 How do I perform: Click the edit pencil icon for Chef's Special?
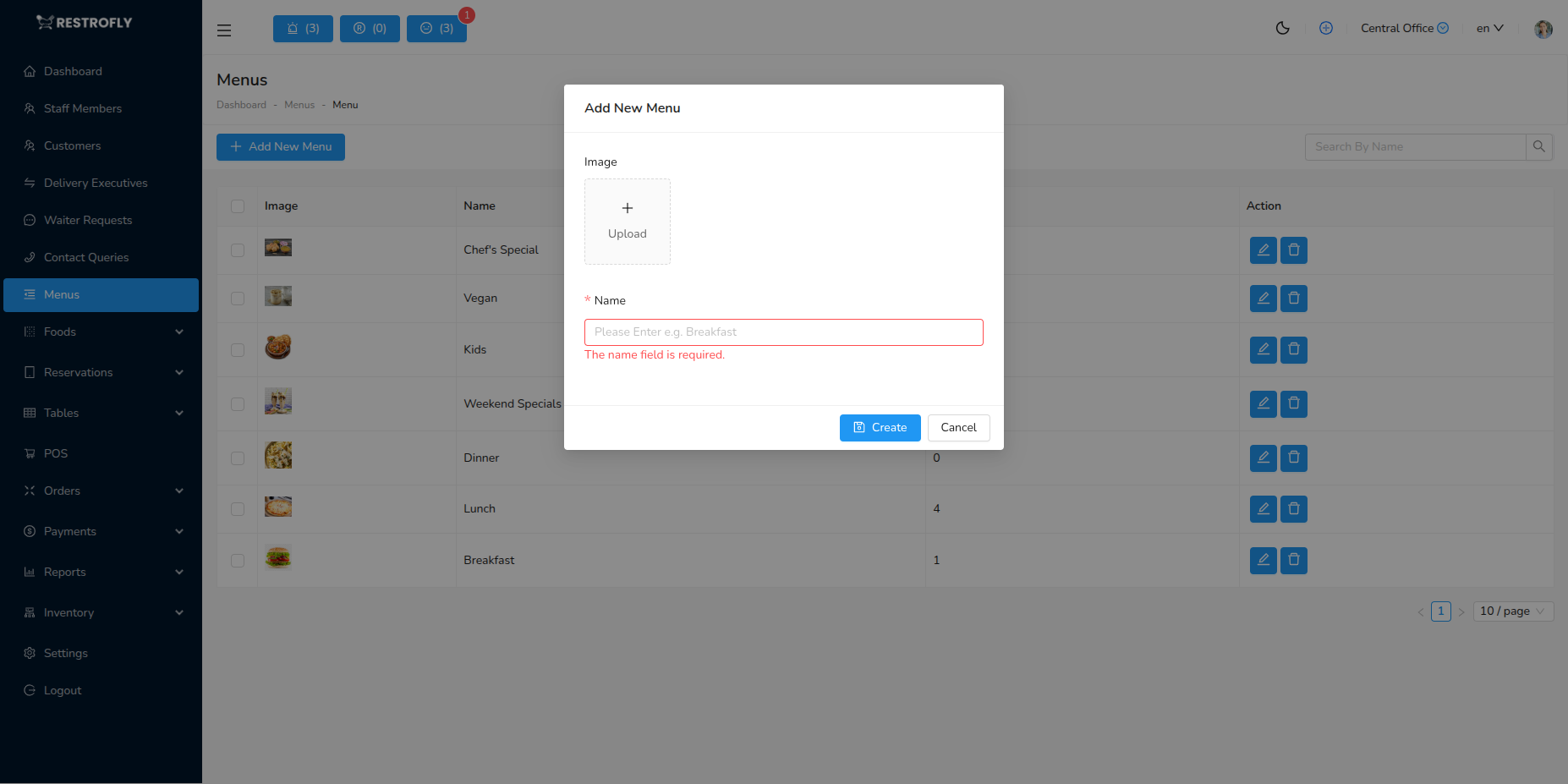coord(1263,249)
